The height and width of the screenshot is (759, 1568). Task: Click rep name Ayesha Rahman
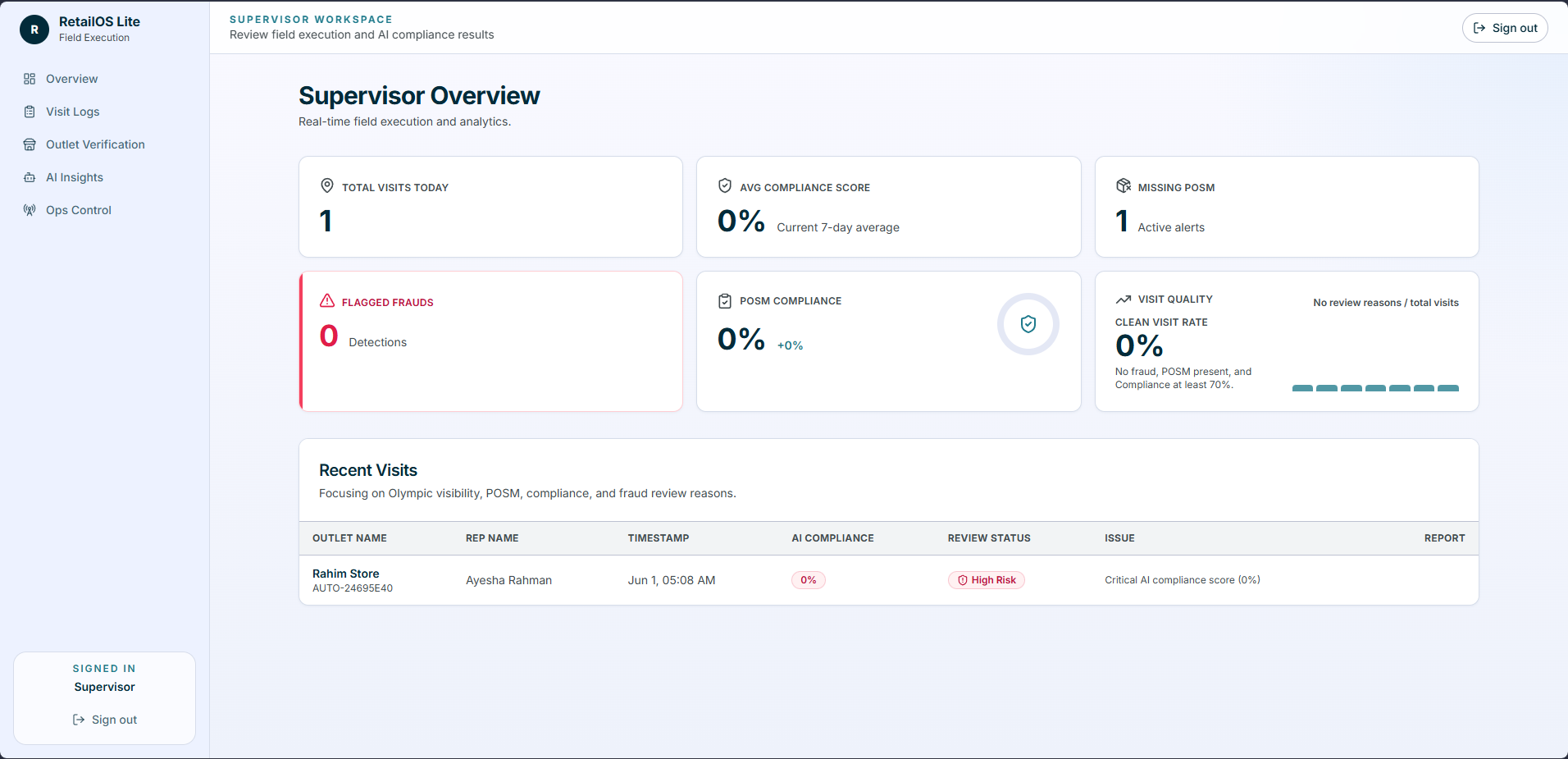pos(508,580)
